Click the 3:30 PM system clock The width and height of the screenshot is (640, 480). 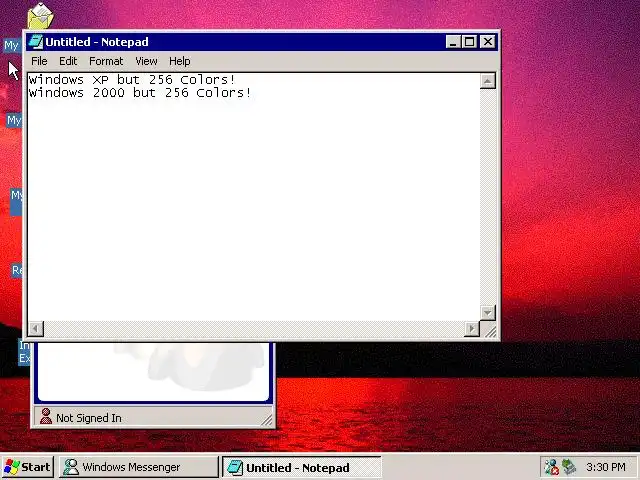click(606, 467)
